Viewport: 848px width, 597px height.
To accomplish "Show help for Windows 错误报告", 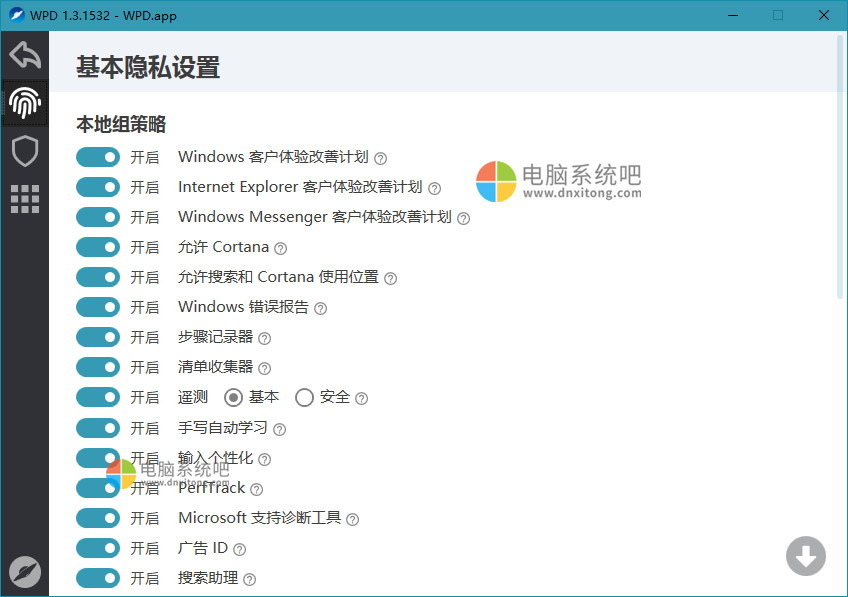I will pyautogui.click(x=321, y=309).
